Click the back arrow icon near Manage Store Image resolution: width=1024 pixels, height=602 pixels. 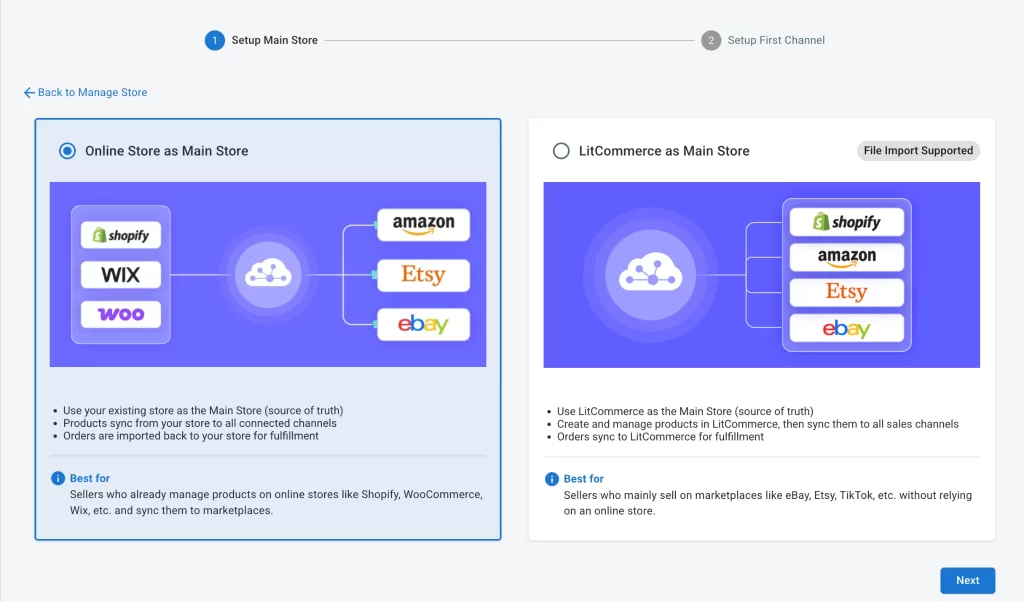tap(29, 93)
